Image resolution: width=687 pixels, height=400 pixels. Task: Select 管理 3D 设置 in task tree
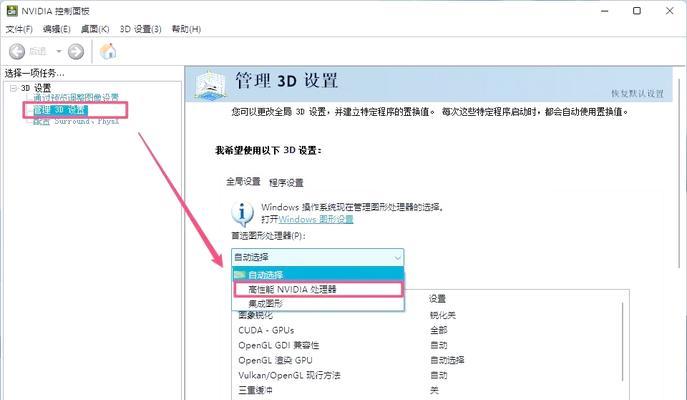click(x=60, y=110)
